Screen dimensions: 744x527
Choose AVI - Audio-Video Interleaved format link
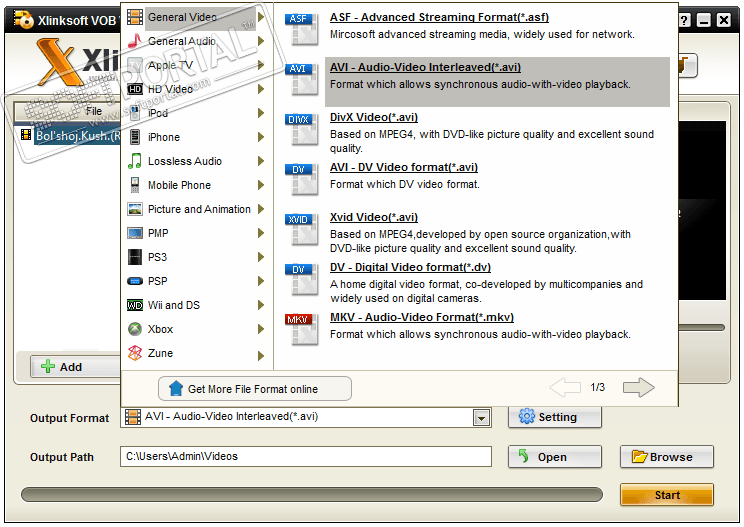(x=425, y=67)
